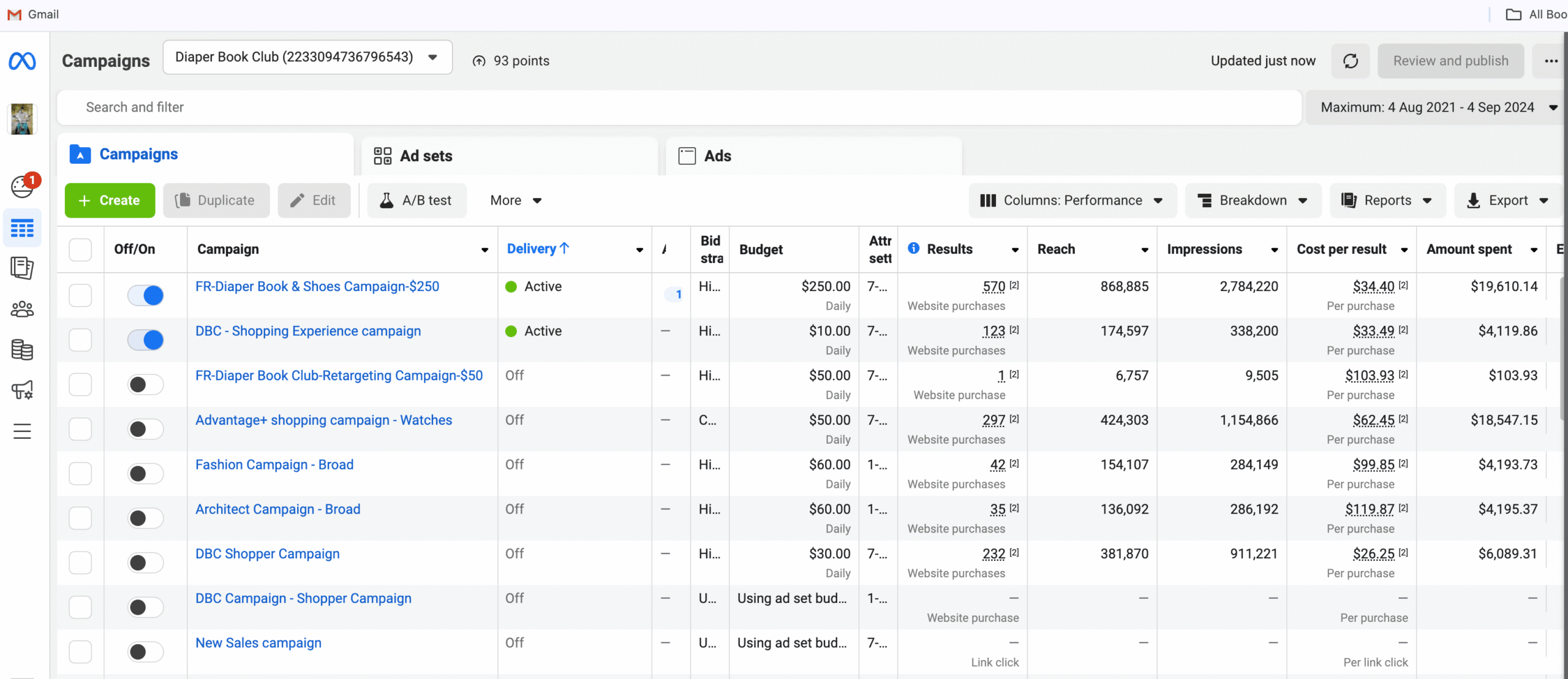This screenshot has height=679, width=1568.
Task: Open the Diaper Book Club account dropdown
Action: coord(307,57)
